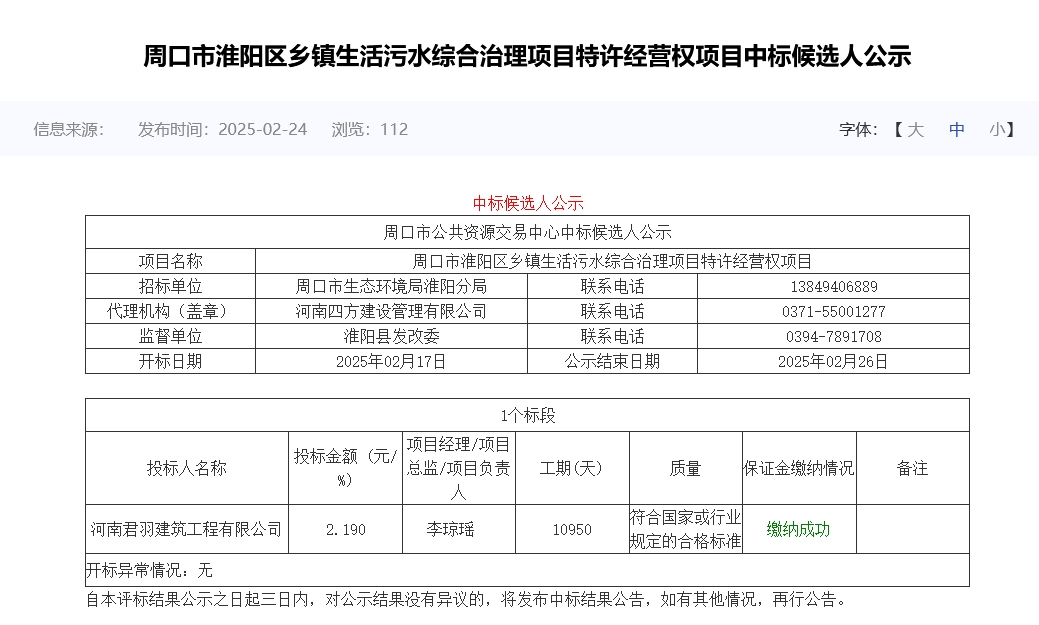The height and width of the screenshot is (625, 1039).
Task: Click the green 缴纳成功 status text
Action: click(798, 529)
